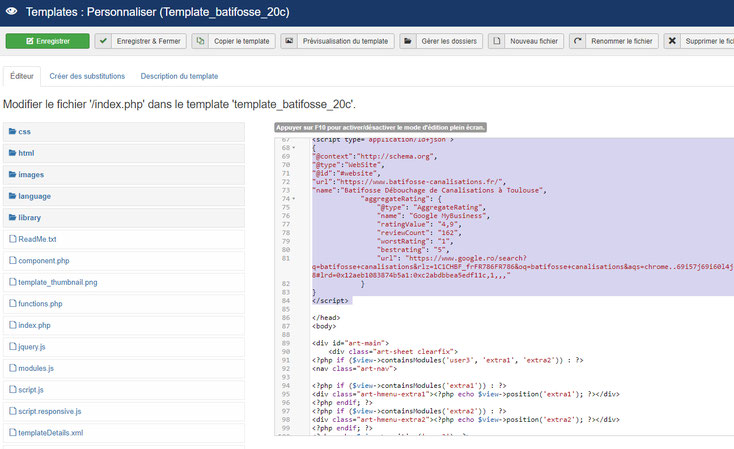Click file icon next to jquery.js

[13, 346]
